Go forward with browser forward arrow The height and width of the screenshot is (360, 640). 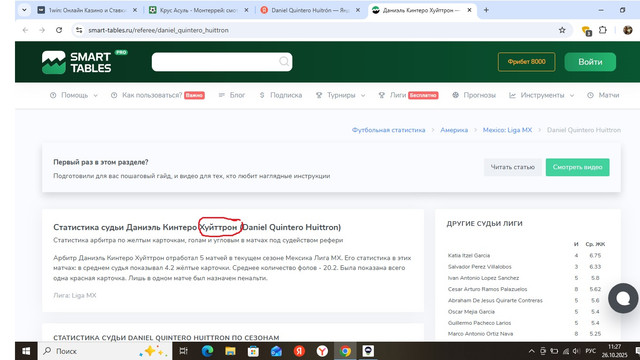pyautogui.click(x=42, y=30)
